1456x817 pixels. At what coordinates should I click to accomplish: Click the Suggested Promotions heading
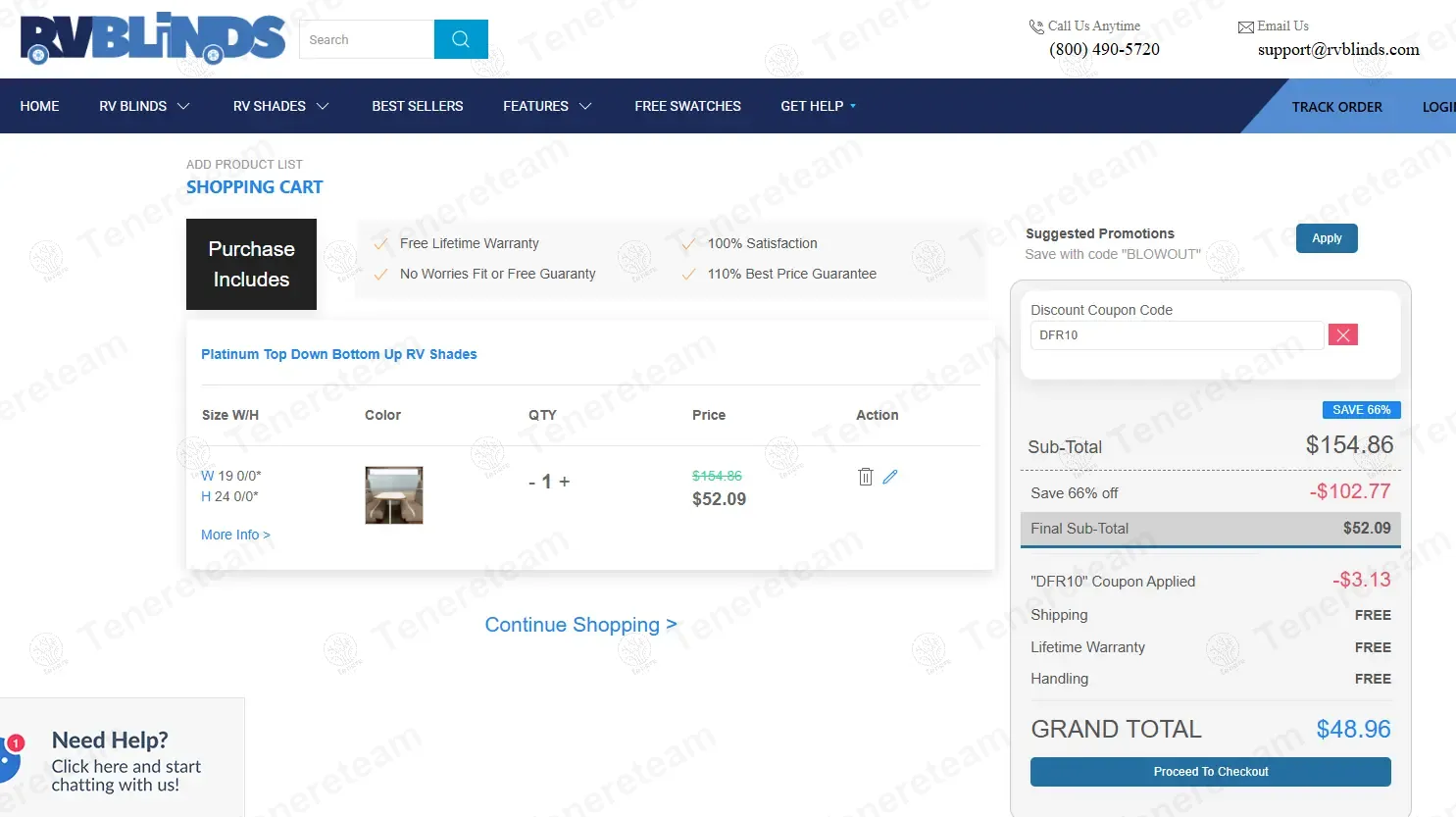pyautogui.click(x=1100, y=233)
